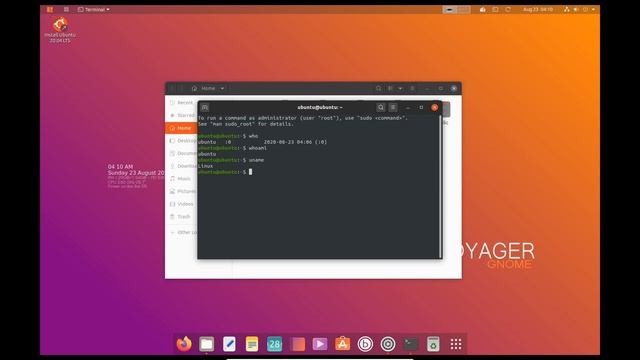The width and height of the screenshot is (640, 360).
Task: Select Desktop in Files sidebar
Action: 181,140
